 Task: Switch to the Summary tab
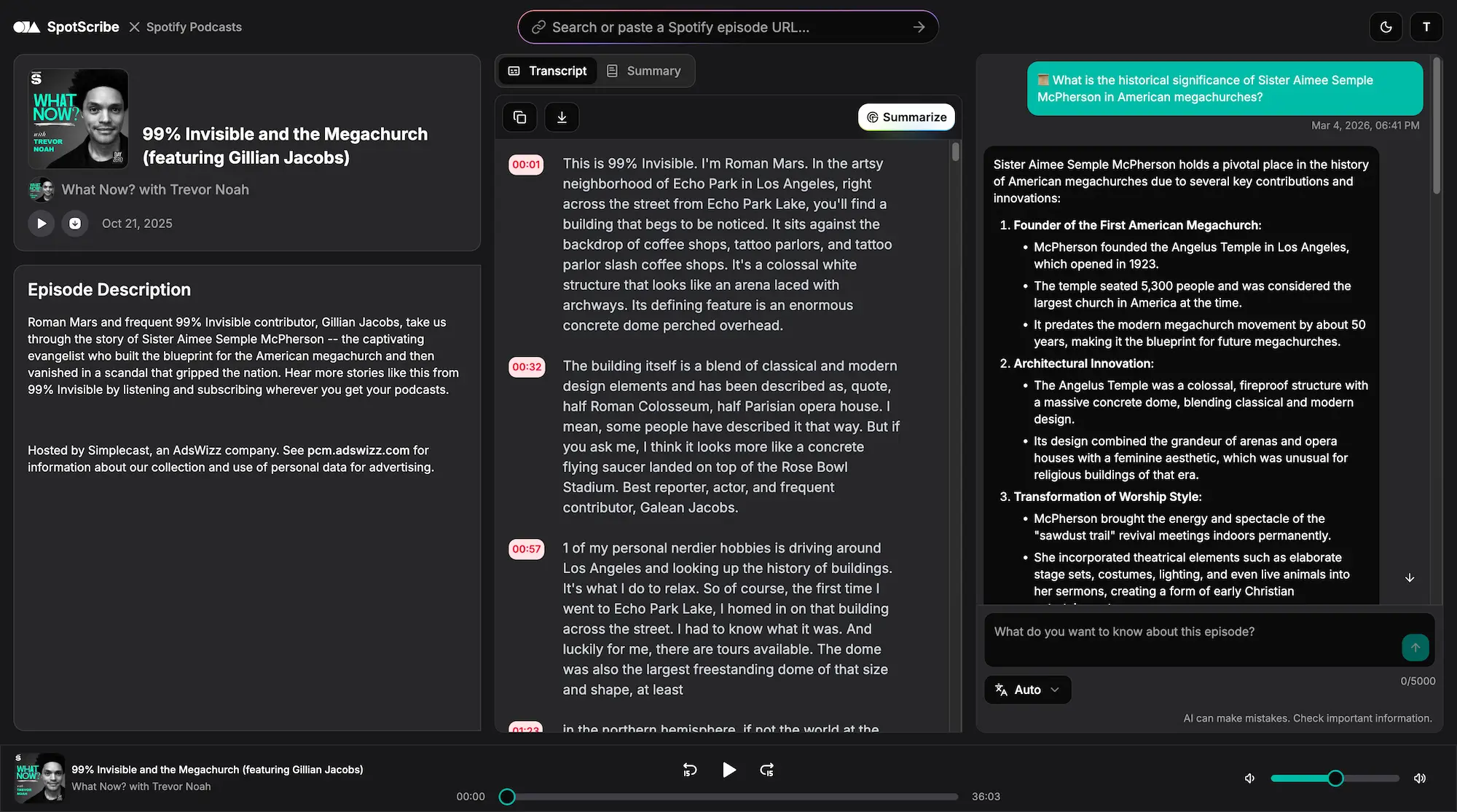click(645, 71)
